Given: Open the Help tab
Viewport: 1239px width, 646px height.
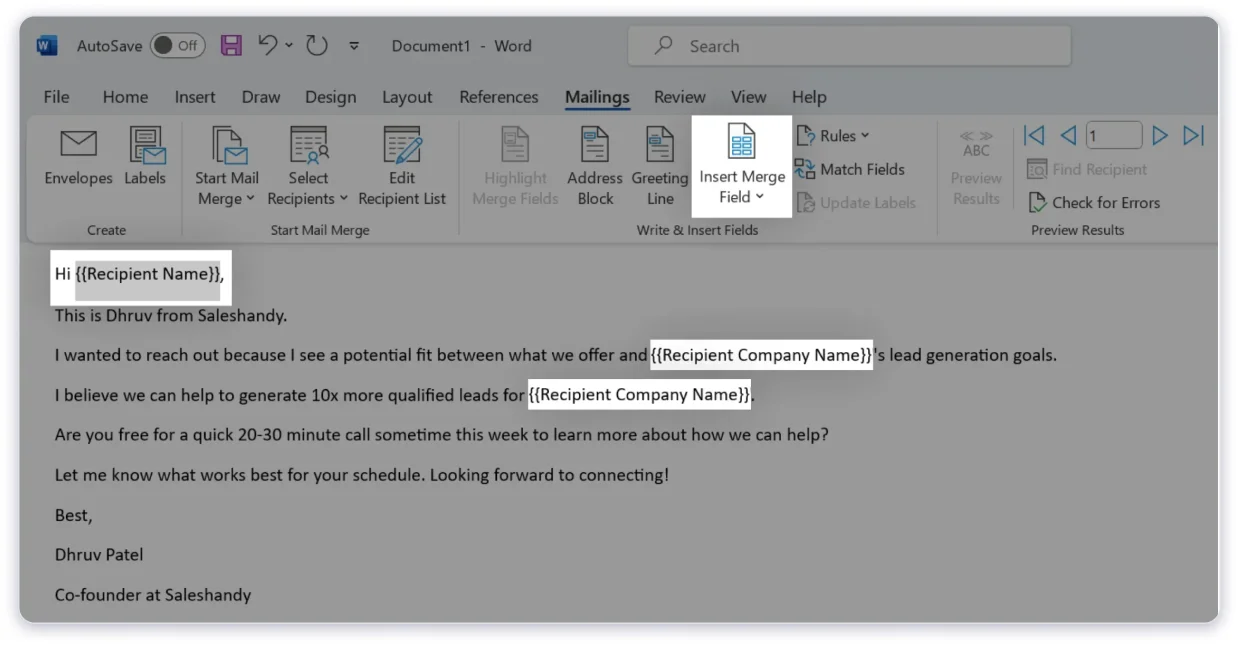Looking at the screenshot, I should (809, 97).
